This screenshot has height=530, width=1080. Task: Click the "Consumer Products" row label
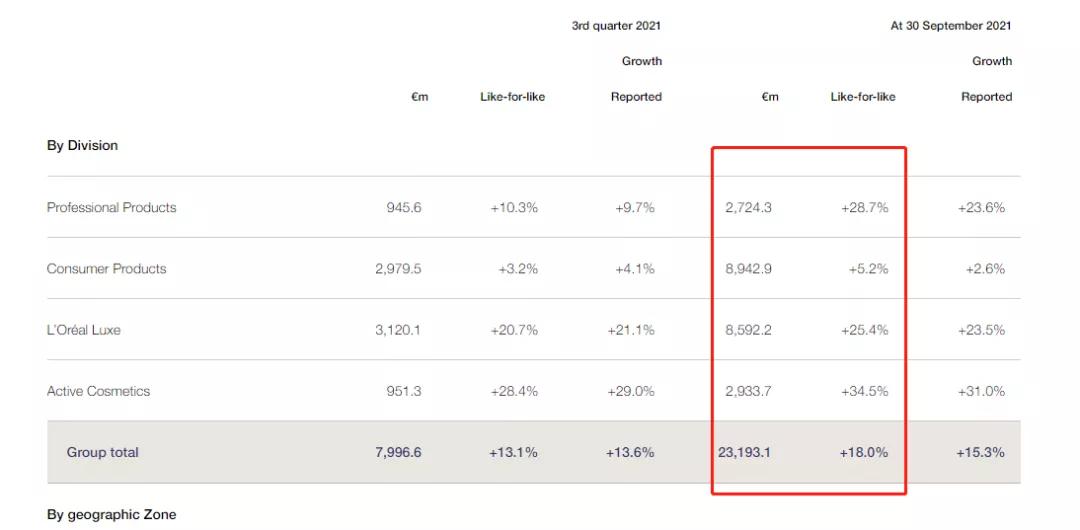pos(106,269)
